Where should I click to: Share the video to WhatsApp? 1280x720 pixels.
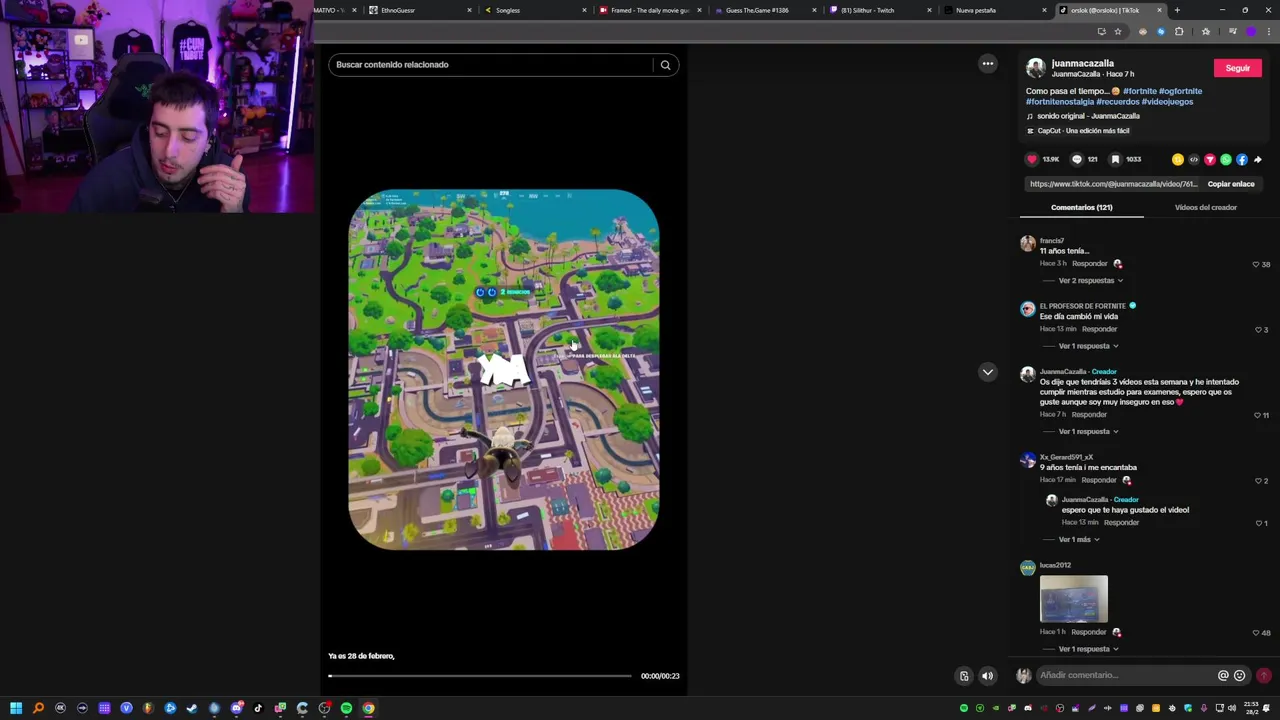pyautogui.click(x=1226, y=159)
